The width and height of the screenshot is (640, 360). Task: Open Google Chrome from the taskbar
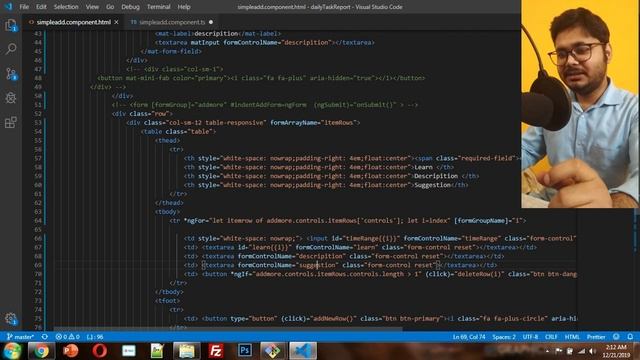[41, 351]
